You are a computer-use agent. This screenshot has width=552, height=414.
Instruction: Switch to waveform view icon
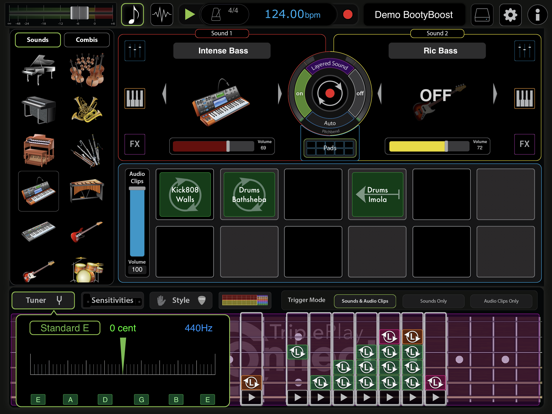162,15
